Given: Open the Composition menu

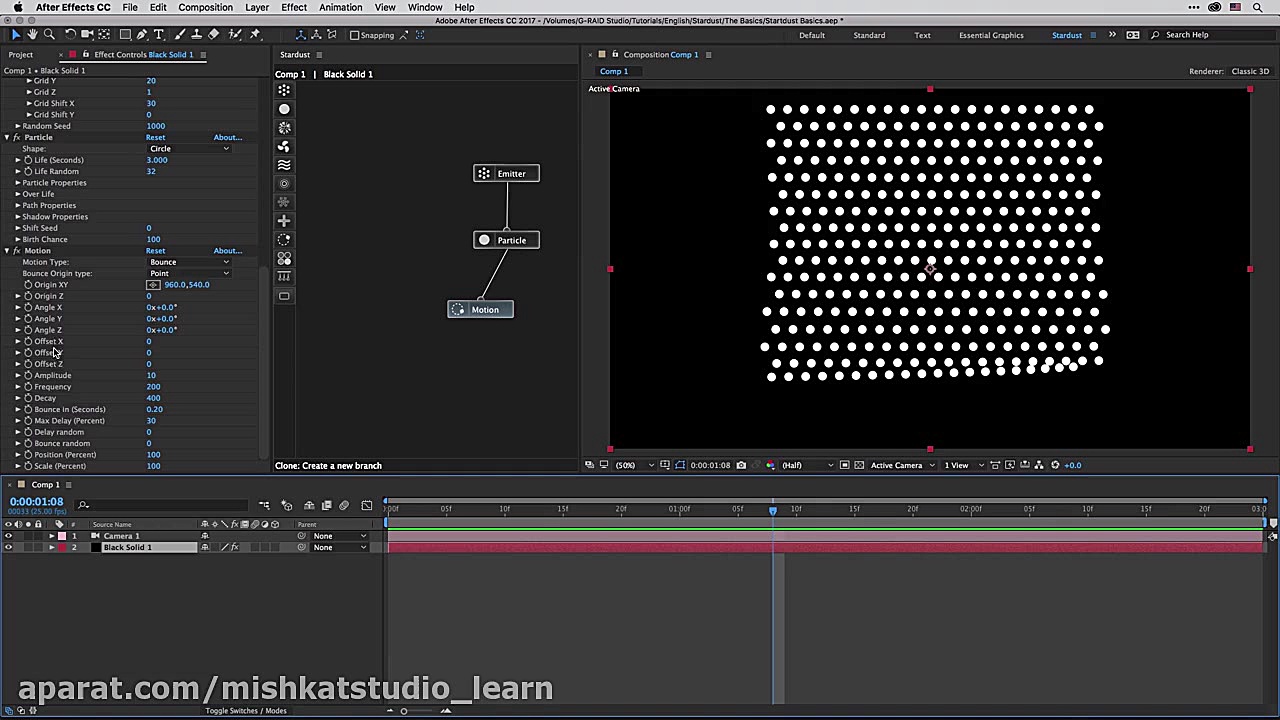Looking at the screenshot, I should coord(205,7).
